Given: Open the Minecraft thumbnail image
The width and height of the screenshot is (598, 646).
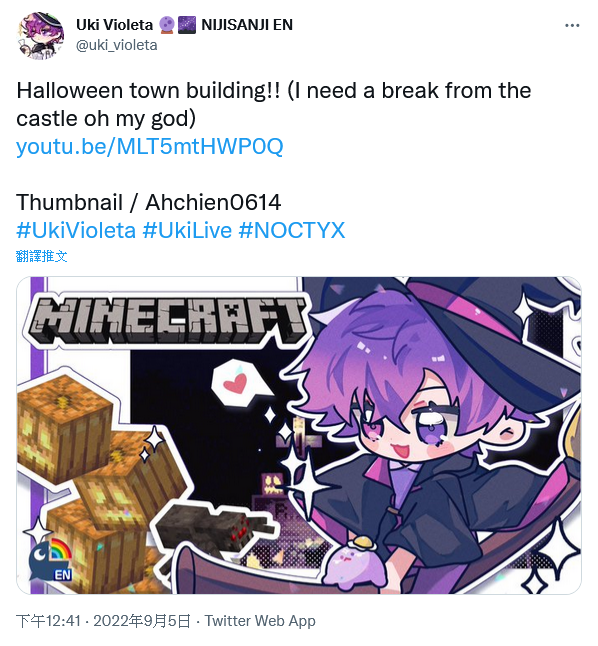Looking at the screenshot, I should [x=299, y=435].
